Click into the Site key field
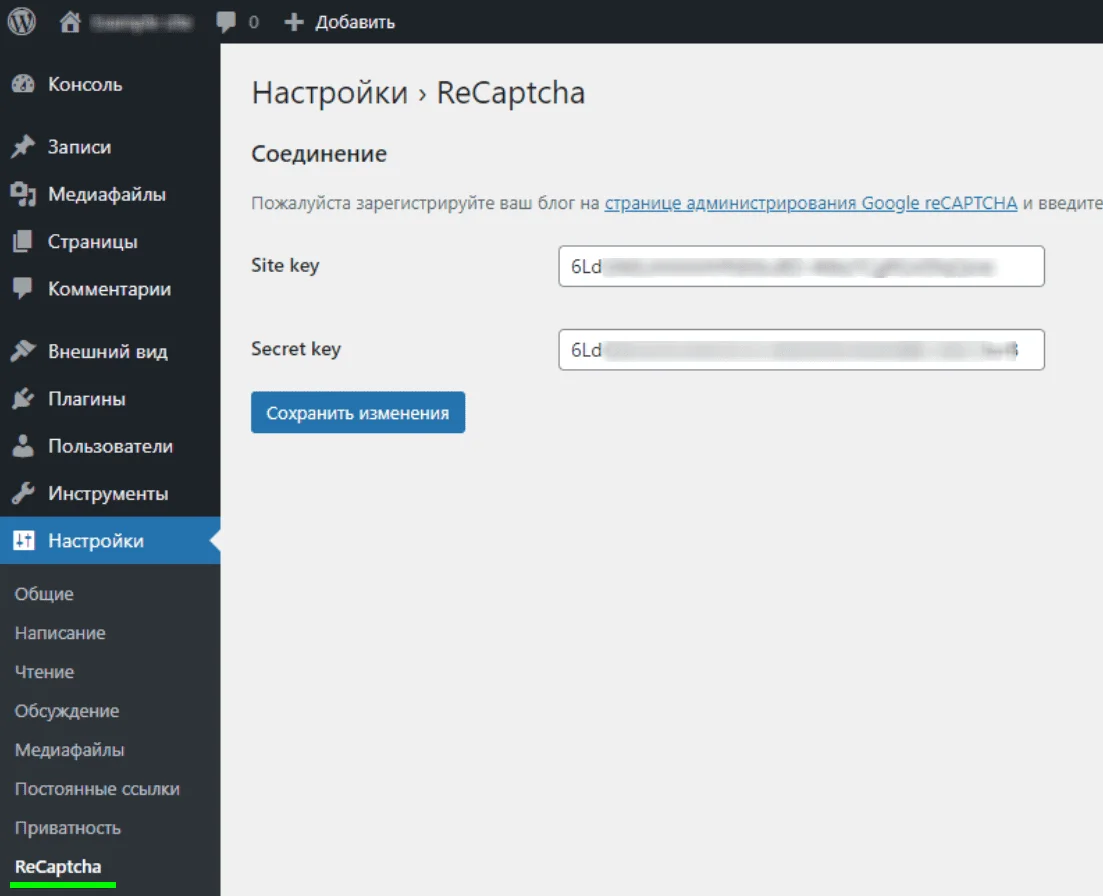This screenshot has height=896, width=1103. 800,267
